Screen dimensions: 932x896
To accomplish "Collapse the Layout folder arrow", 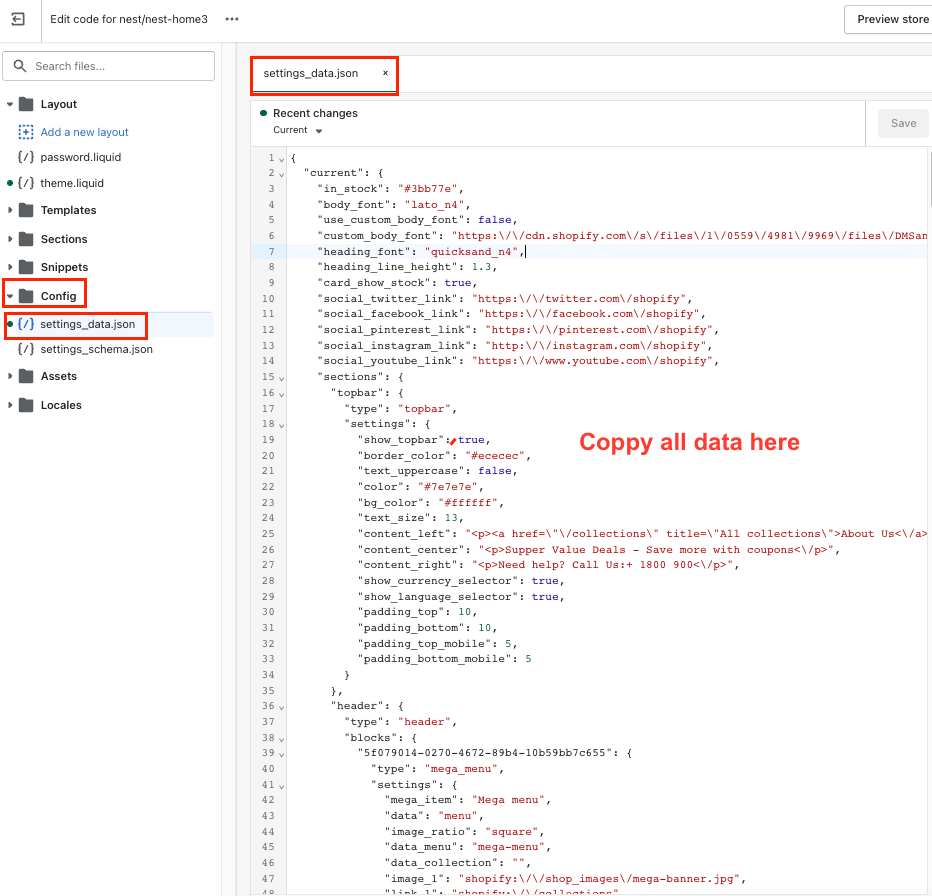I will click(10, 104).
